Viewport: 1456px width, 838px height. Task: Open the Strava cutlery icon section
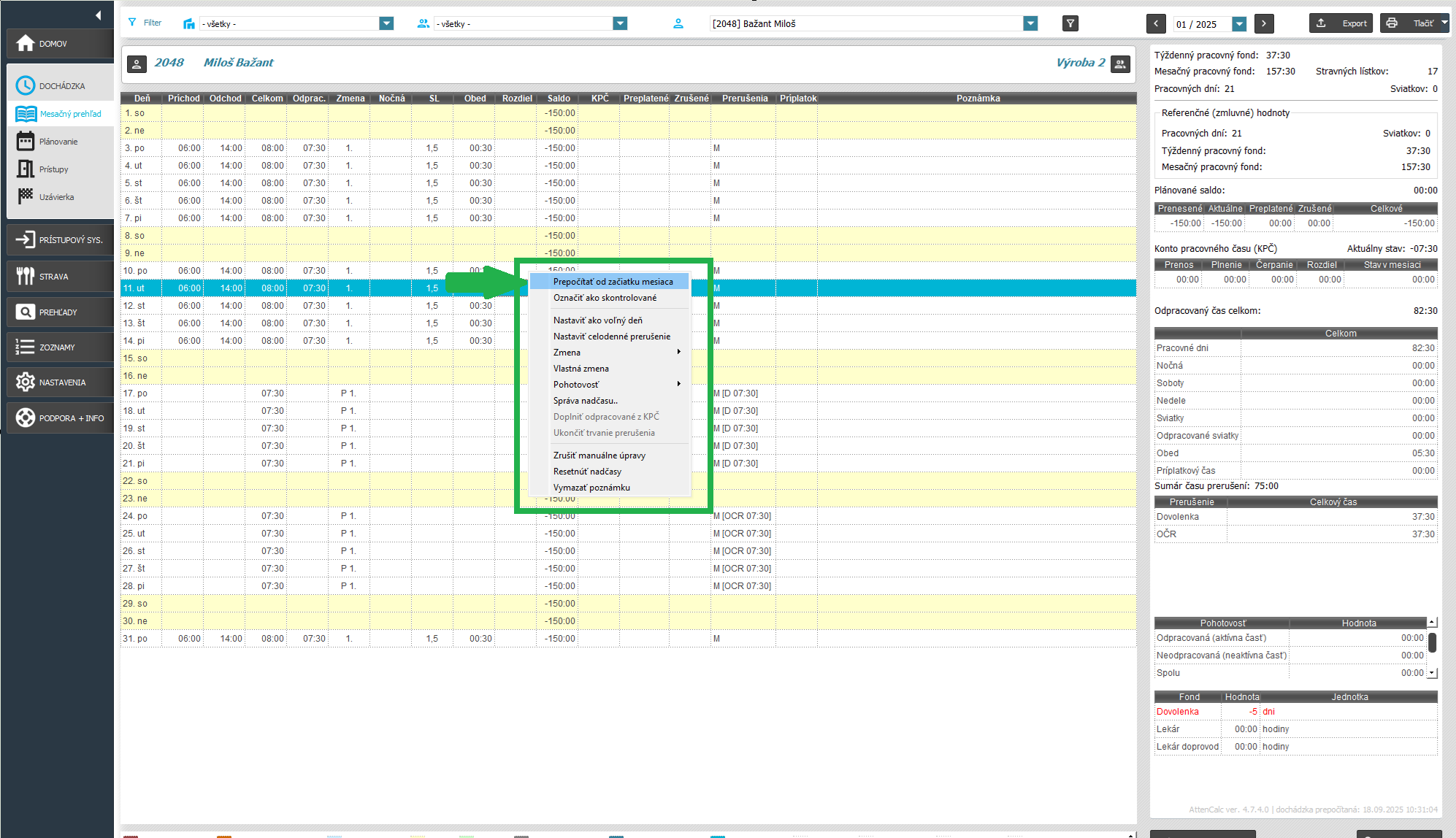click(x=26, y=276)
